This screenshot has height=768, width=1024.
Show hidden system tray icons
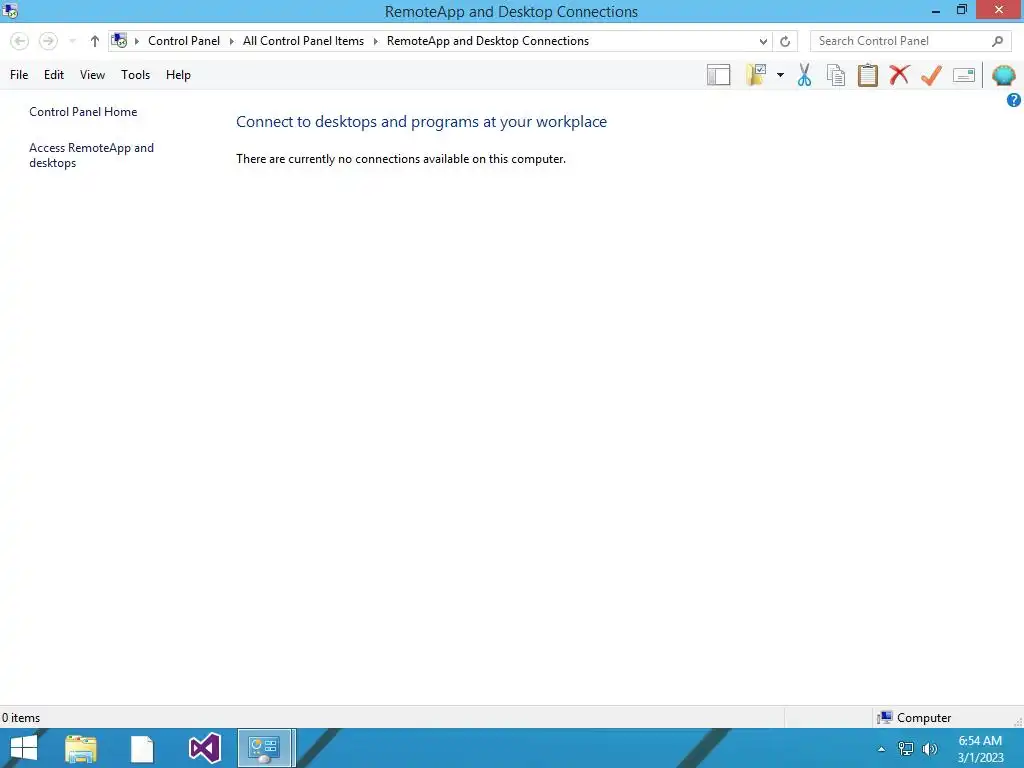[x=882, y=749]
